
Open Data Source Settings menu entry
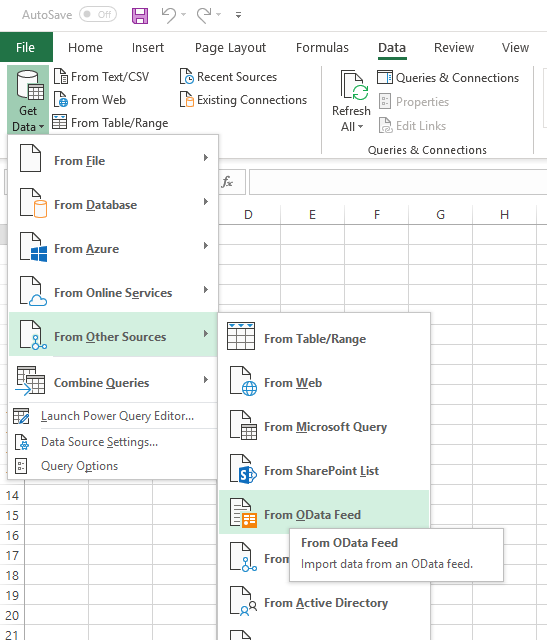pyautogui.click(x=113, y=442)
